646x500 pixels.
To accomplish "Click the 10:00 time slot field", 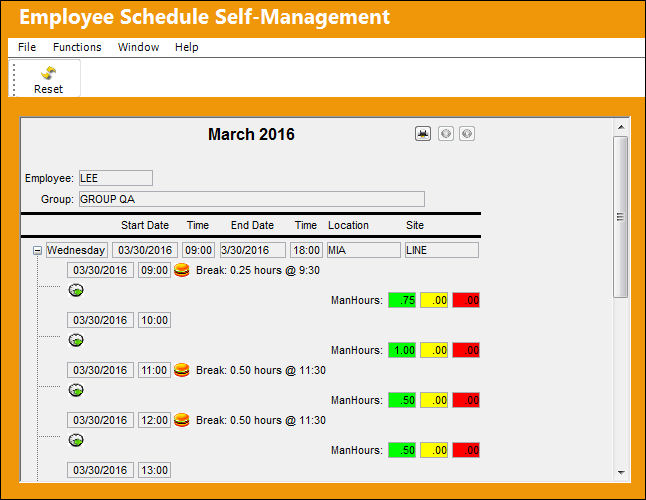I will click(x=154, y=320).
